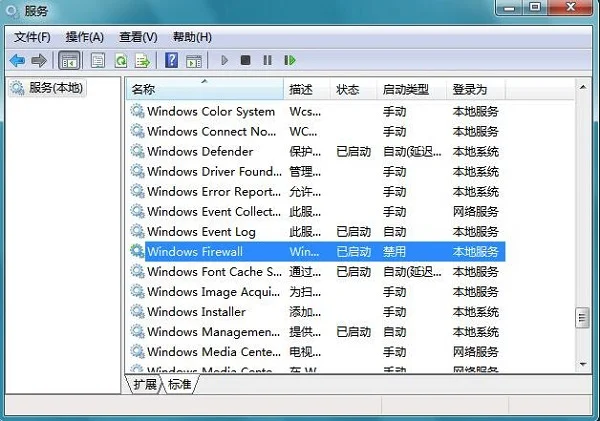Viewport: 600px width, 421px height.
Task: Minimize the Services window
Action: [509, 7]
